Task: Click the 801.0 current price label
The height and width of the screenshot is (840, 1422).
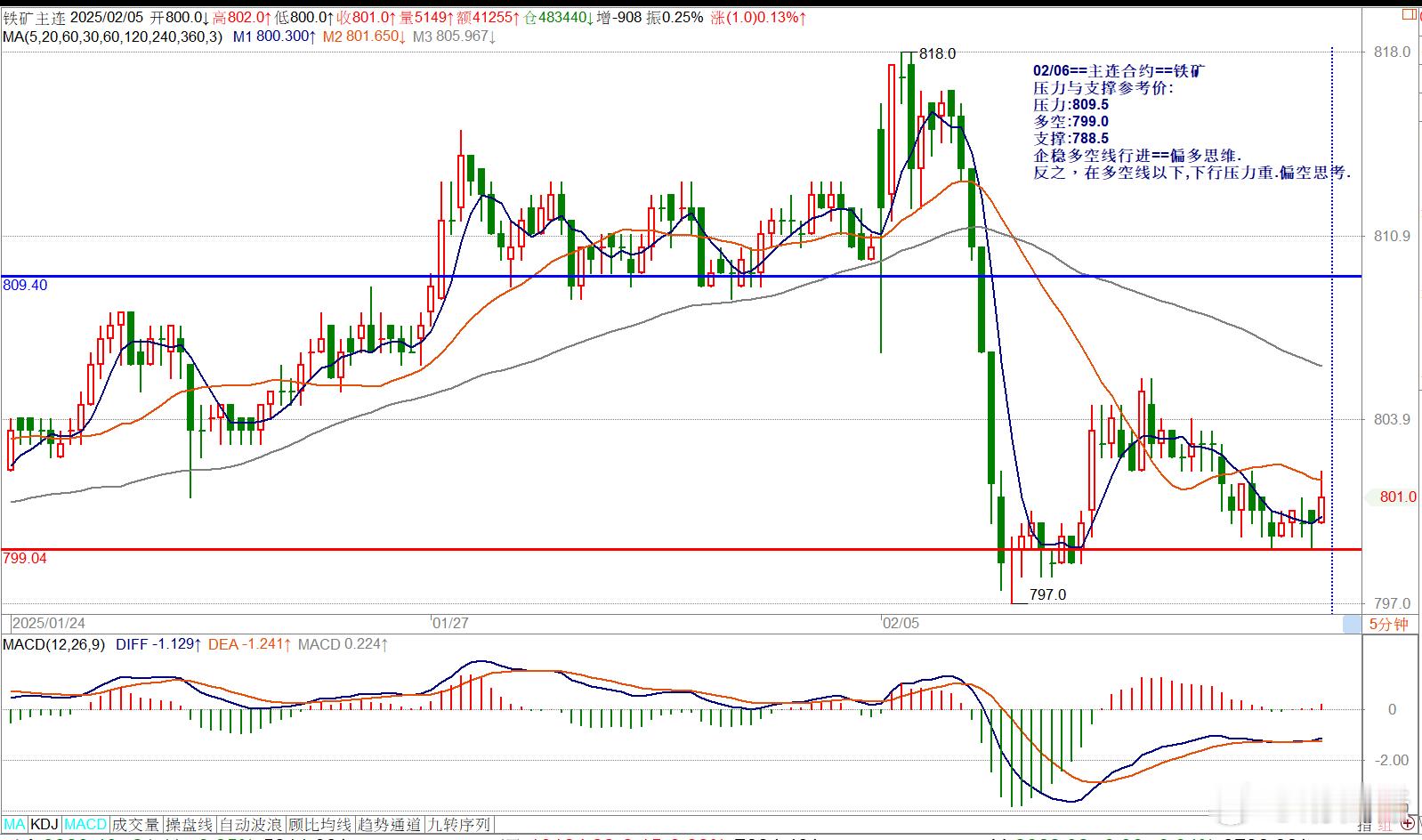Action: pos(1398,497)
